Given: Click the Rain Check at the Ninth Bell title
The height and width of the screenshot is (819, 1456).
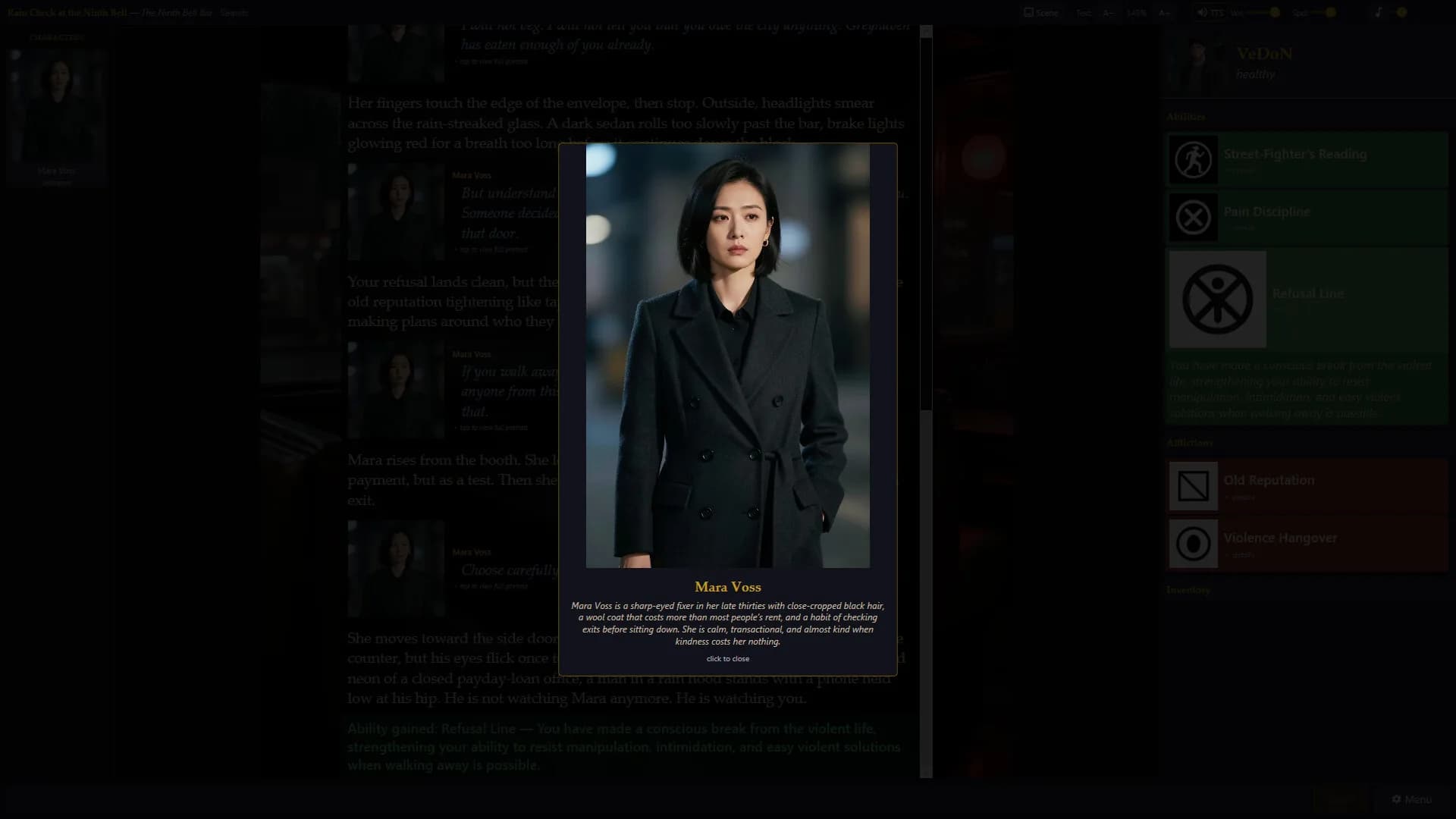Looking at the screenshot, I should pyautogui.click(x=67, y=13).
